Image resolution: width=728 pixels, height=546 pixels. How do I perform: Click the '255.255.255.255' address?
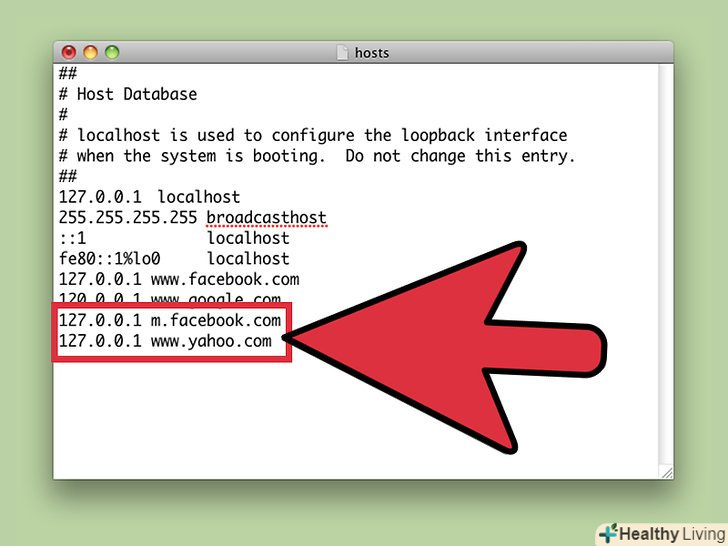click(128, 218)
